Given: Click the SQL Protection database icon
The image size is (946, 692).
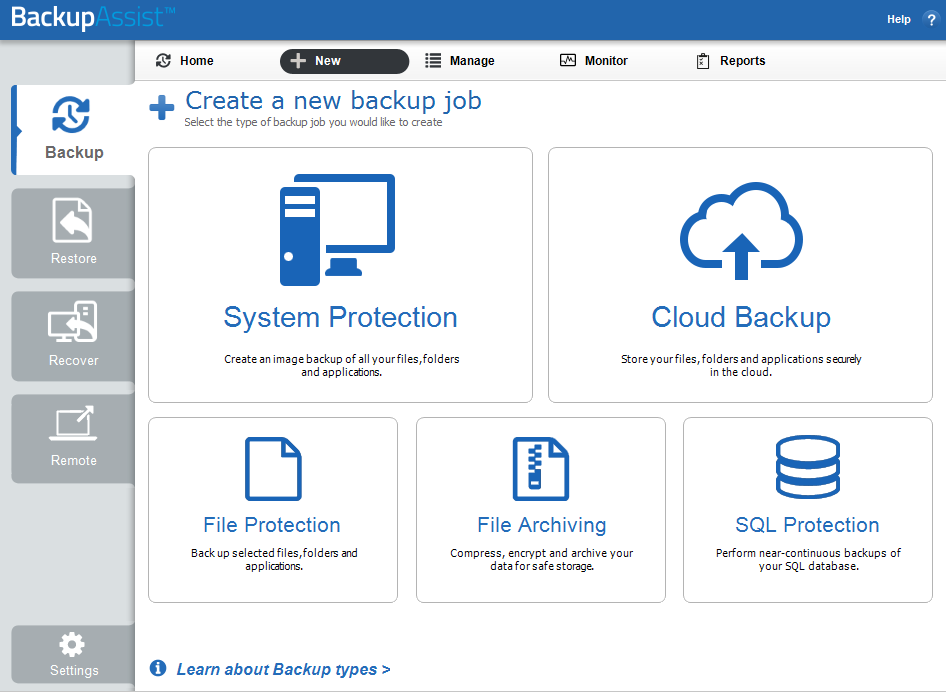Looking at the screenshot, I should click(x=808, y=467).
